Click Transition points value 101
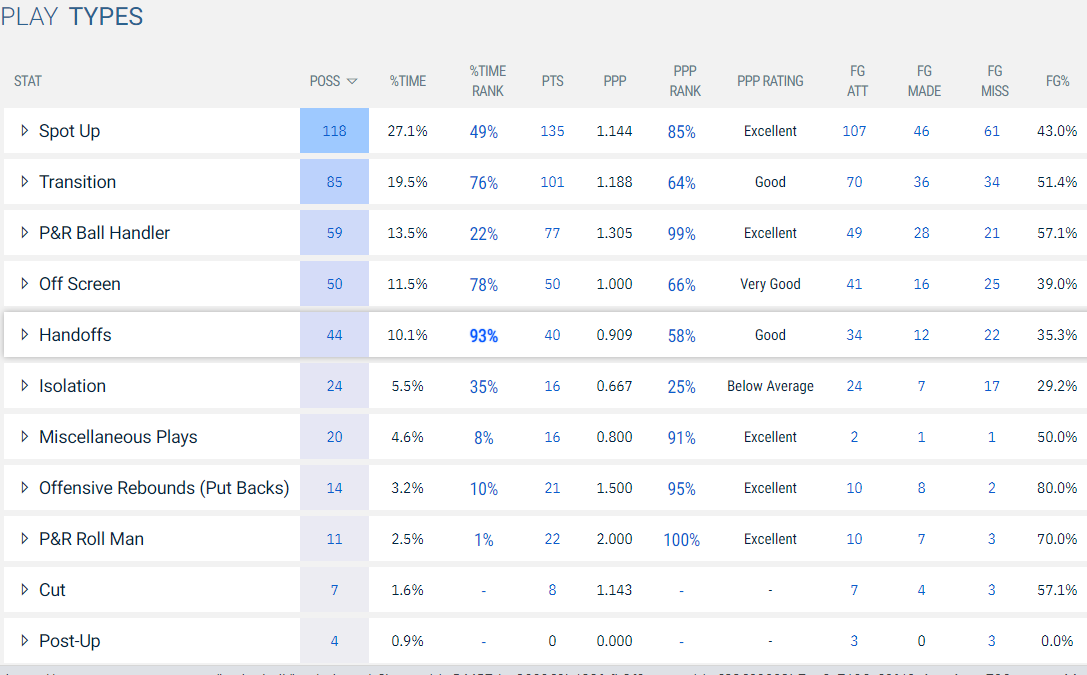 [553, 182]
